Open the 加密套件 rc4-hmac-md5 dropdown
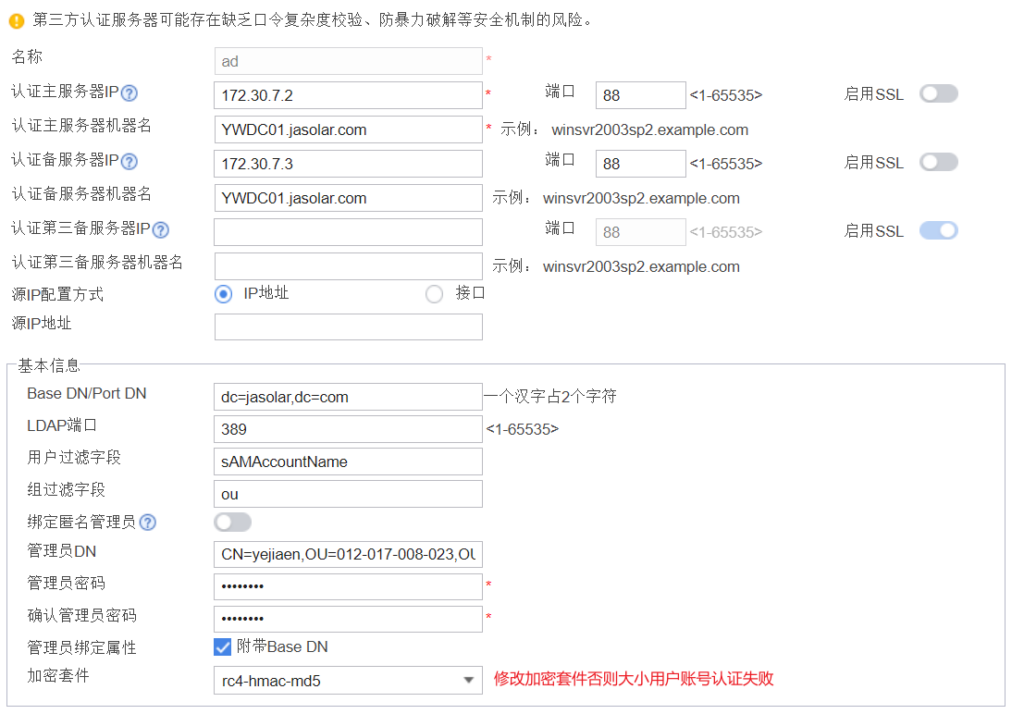 pyautogui.click(x=348, y=681)
